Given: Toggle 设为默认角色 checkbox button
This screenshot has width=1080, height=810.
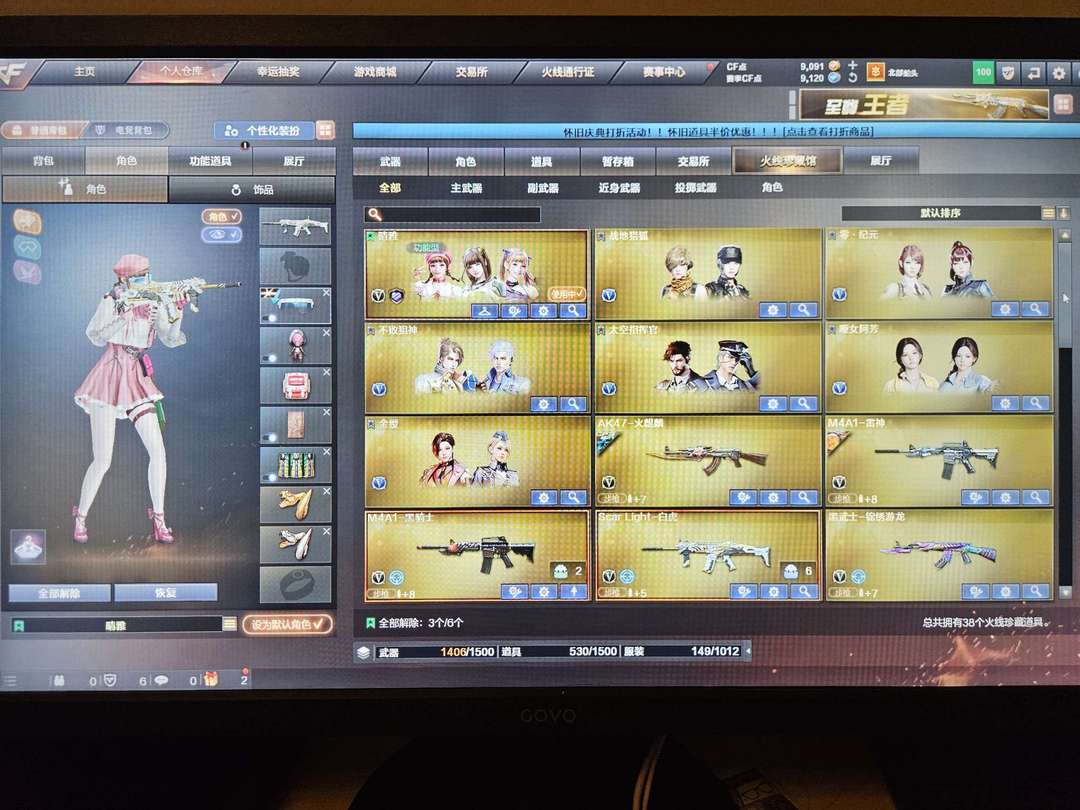Looking at the screenshot, I should tap(287, 625).
